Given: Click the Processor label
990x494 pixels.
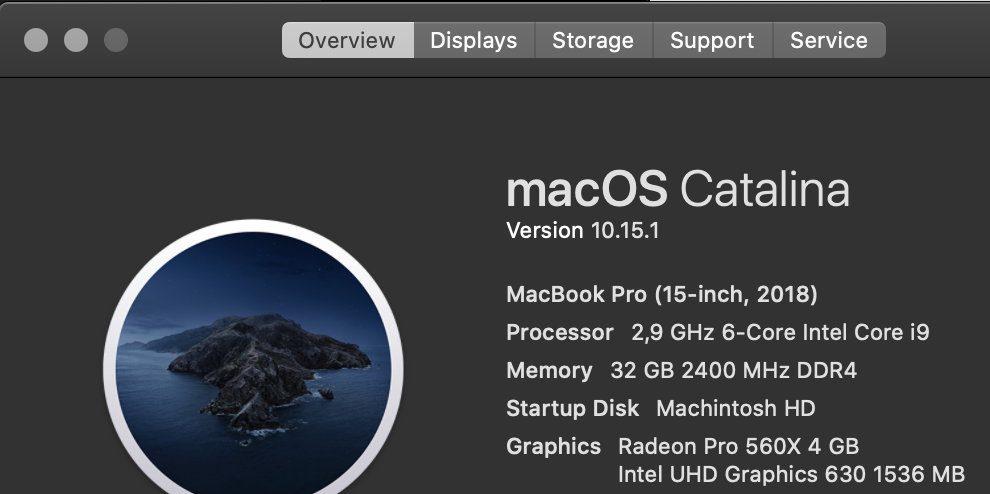Looking at the screenshot, I should pyautogui.click(x=559, y=332).
